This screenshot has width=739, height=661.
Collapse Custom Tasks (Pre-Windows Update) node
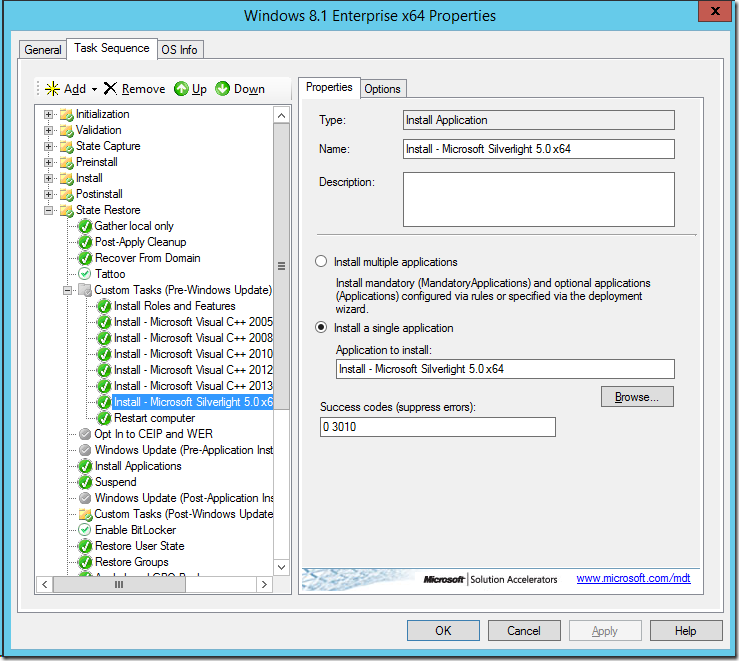pos(67,290)
